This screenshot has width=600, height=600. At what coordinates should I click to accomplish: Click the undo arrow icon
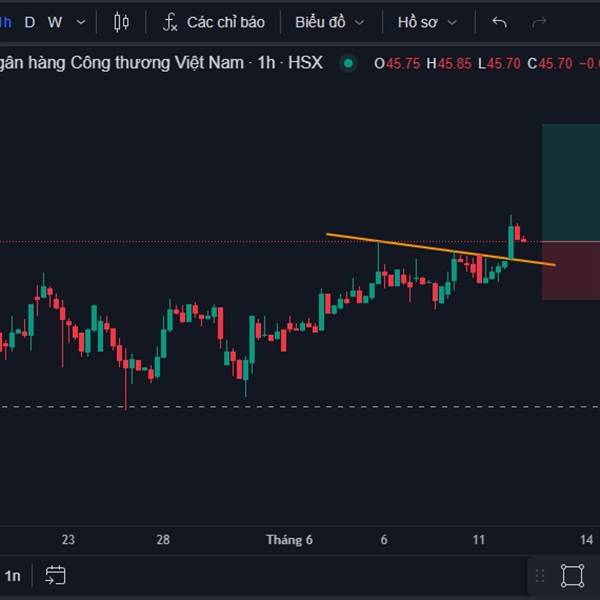[x=499, y=23]
